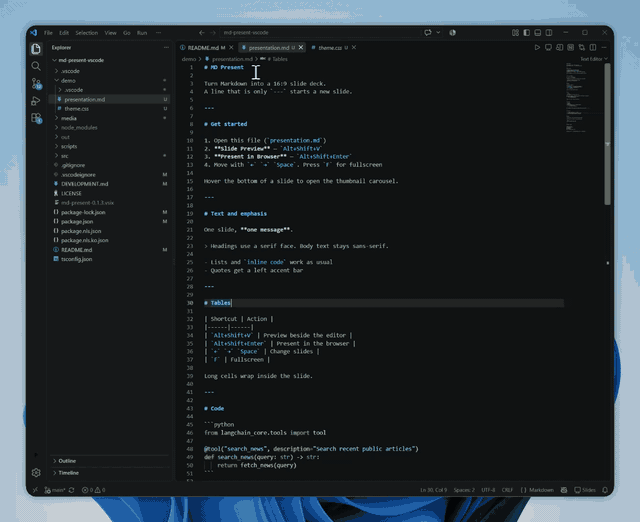Click the remote window icon in status bar
Image resolution: width=640 pixels, height=522 pixels.
tap(36, 490)
